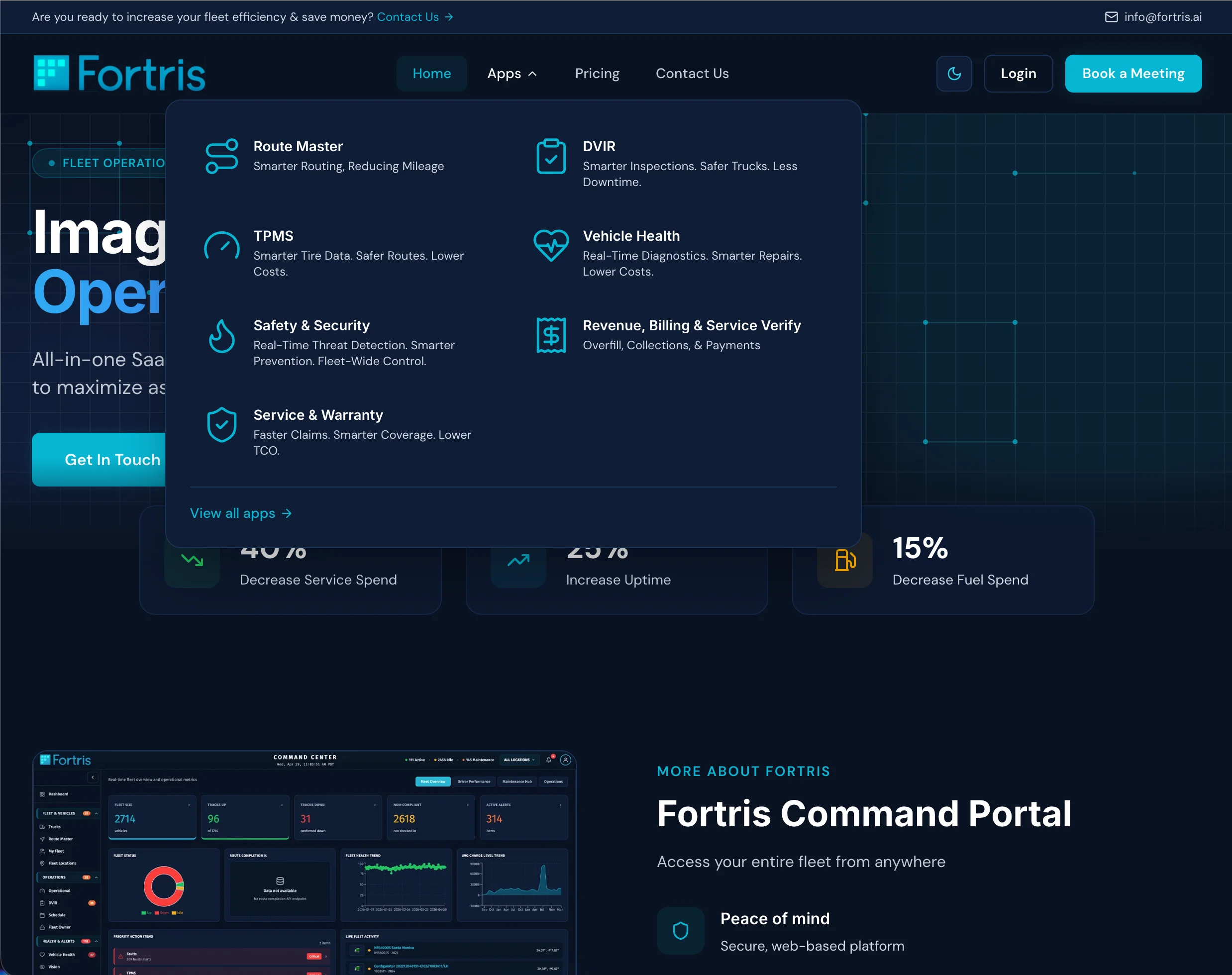
Task: Click the fuel pump Decrease Fuel Spend icon
Action: pos(845,560)
